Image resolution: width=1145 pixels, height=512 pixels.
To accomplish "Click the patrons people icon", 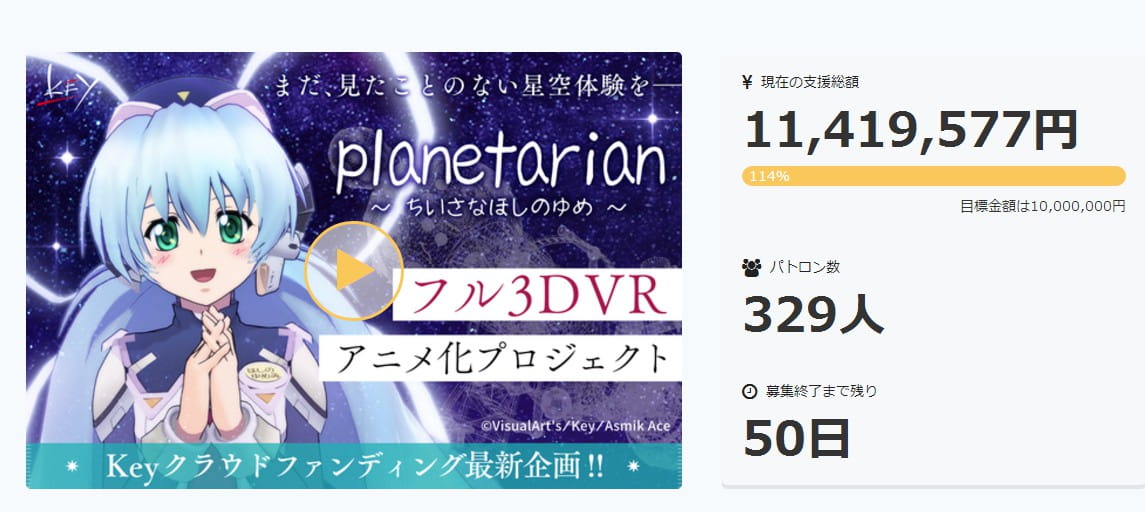I will 751,267.
